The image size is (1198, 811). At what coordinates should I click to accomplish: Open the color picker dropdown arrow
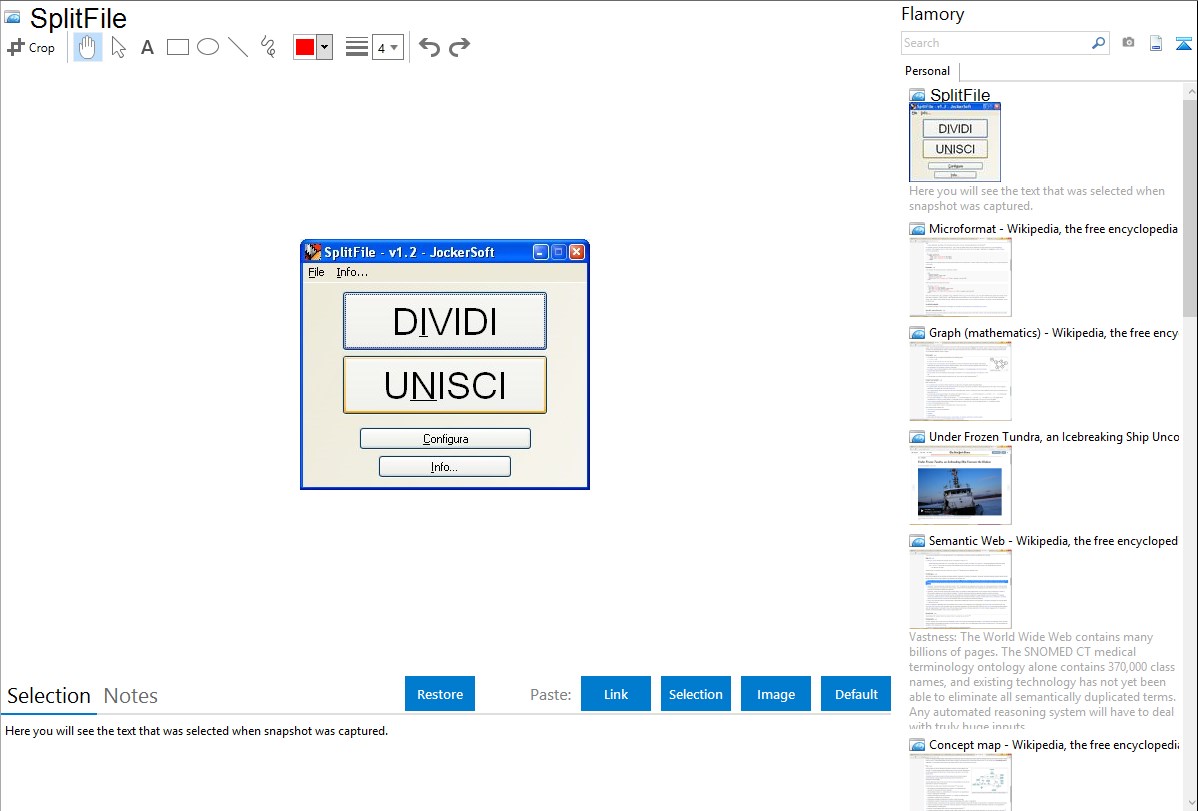click(325, 47)
